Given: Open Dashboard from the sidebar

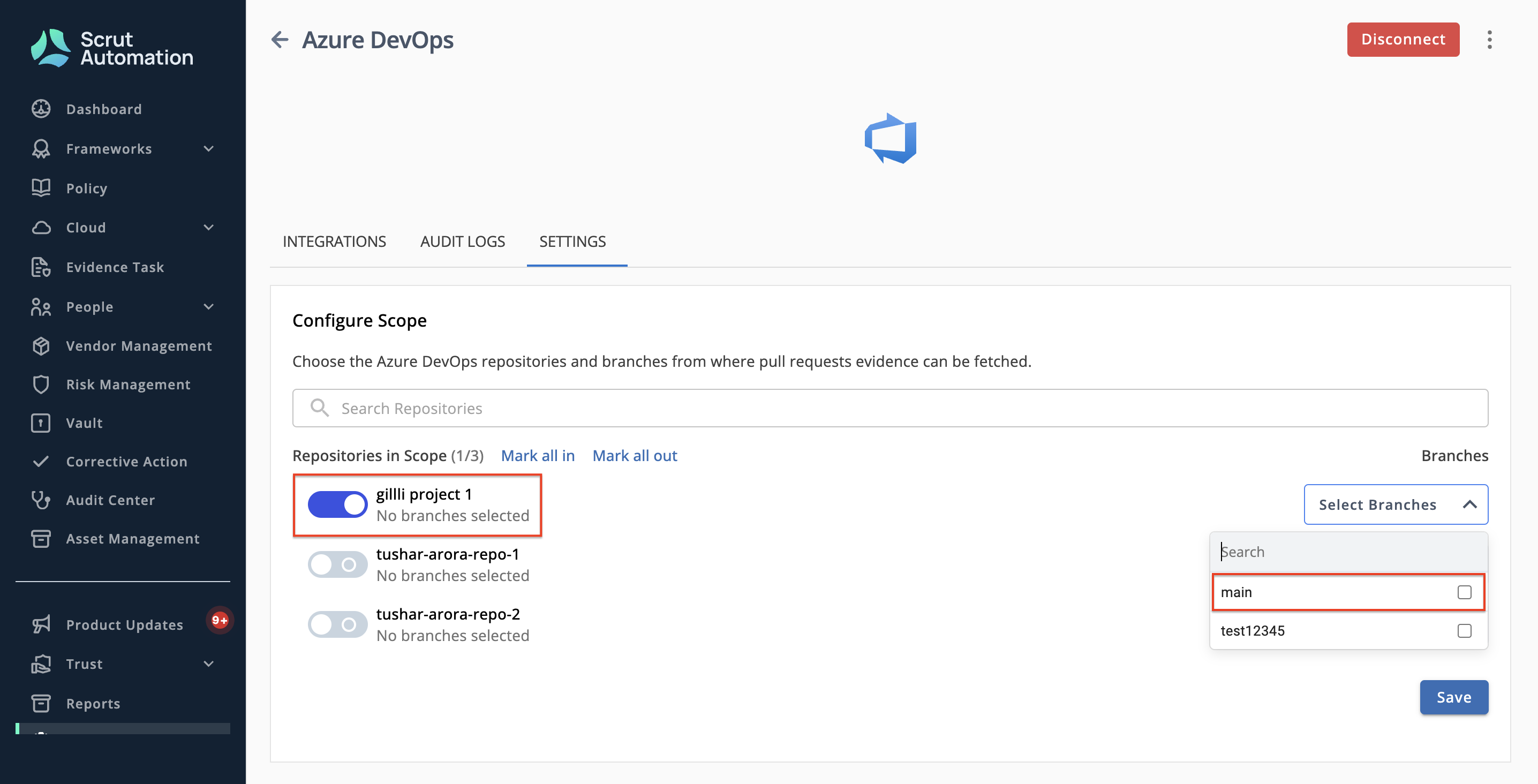Looking at the screenshot, I should click(x=104, y=109).
